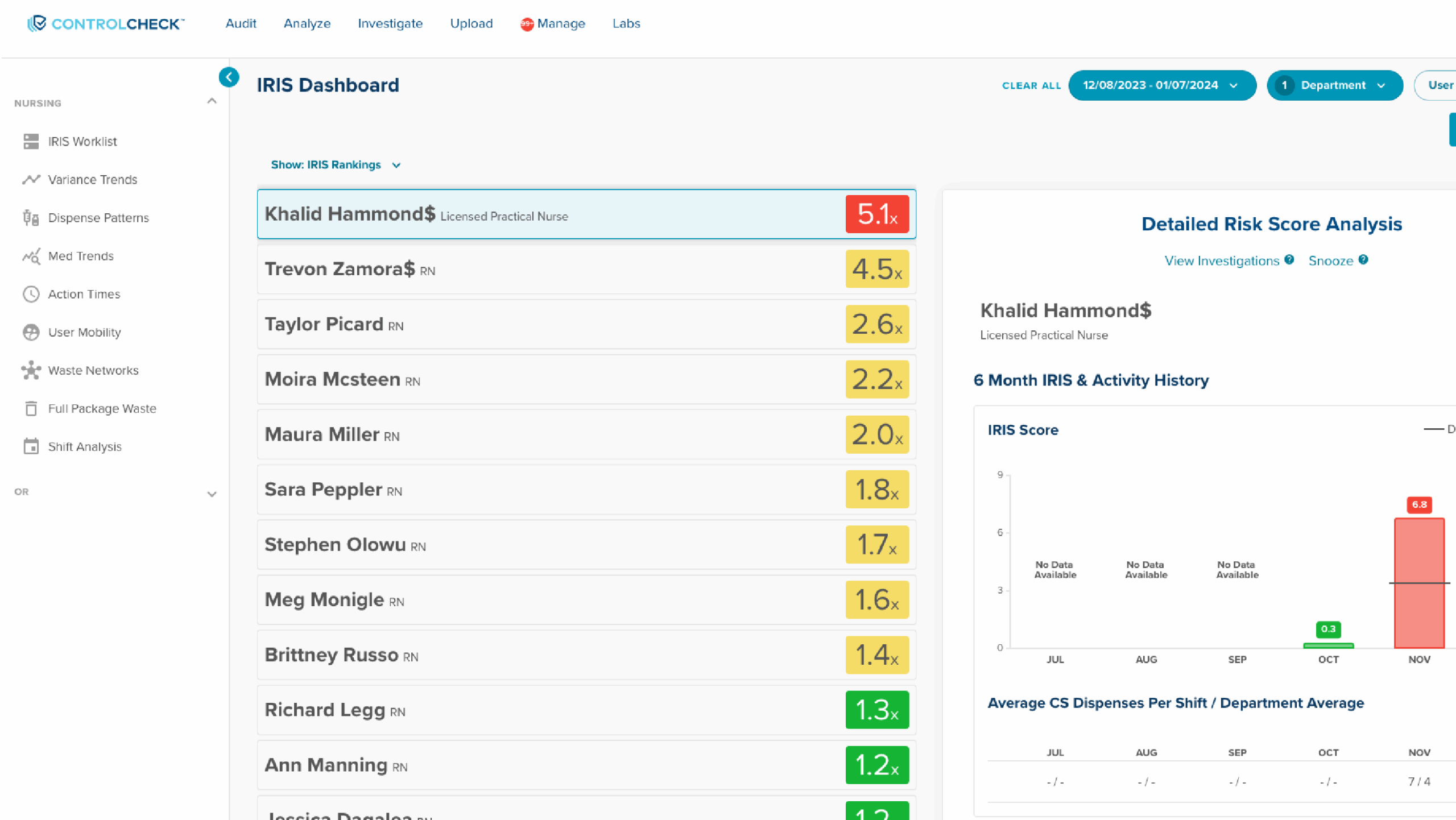The height and width of the screenshot is (820, 1456).
Task: Expand the OR section in the sidebar
Action: (212, 494)
